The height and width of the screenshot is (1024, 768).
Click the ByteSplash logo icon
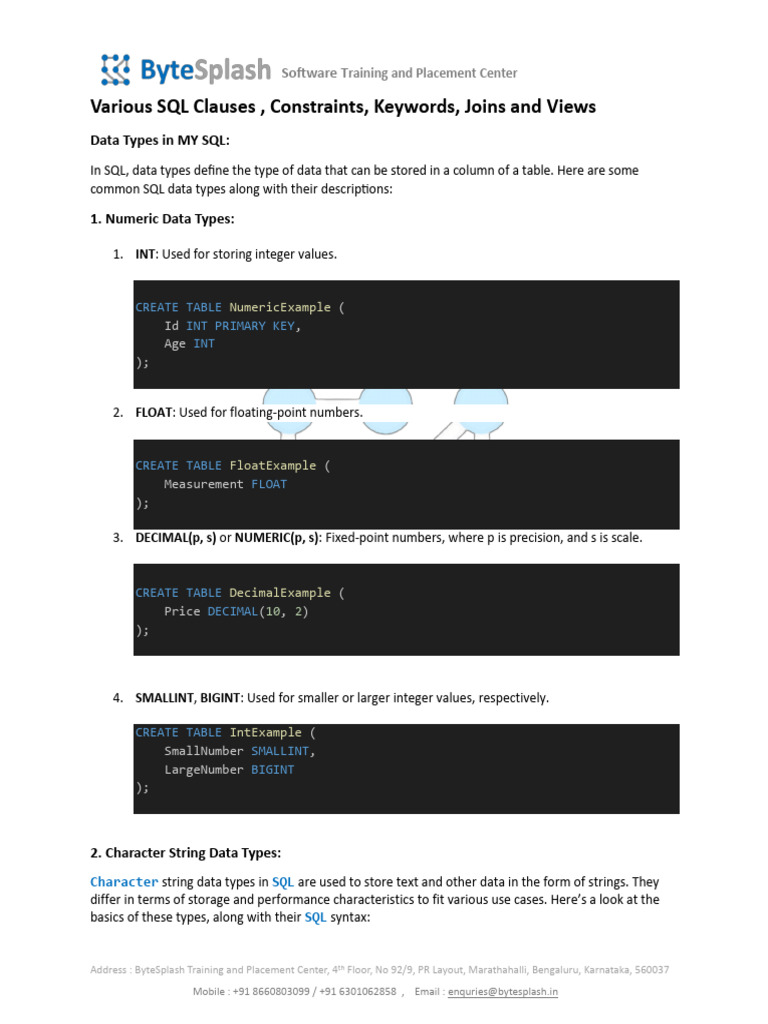116,70
